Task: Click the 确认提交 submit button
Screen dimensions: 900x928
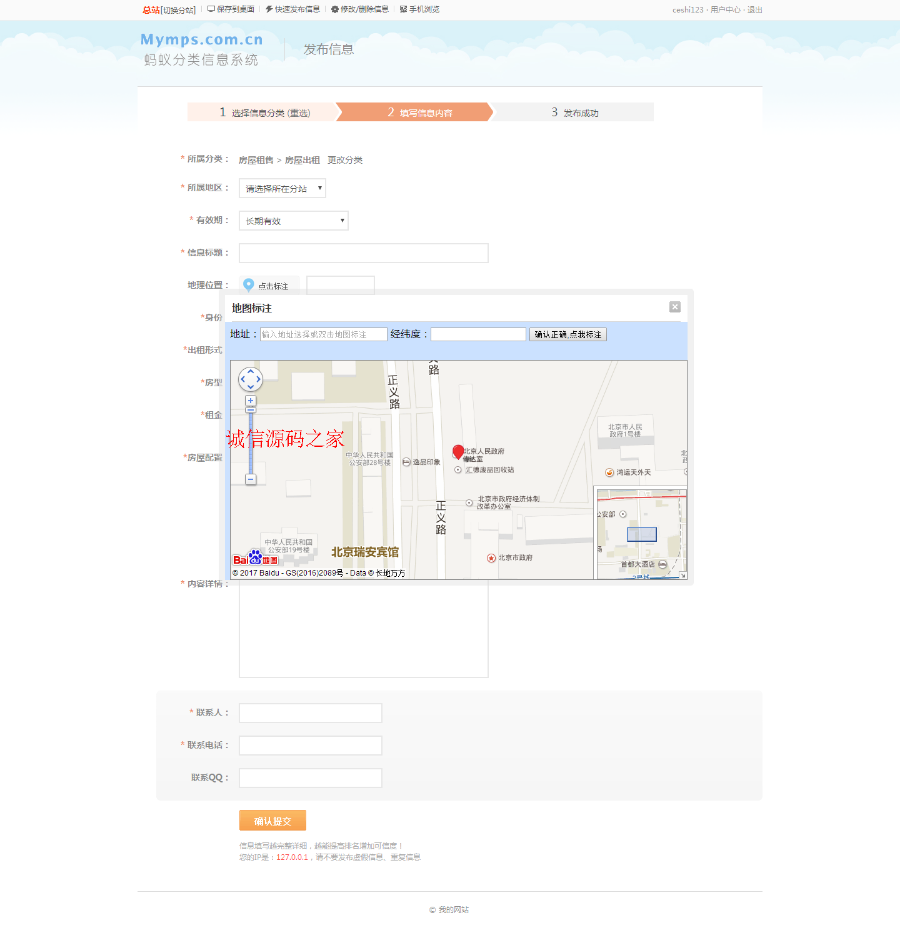Action: tap(273, 821)
